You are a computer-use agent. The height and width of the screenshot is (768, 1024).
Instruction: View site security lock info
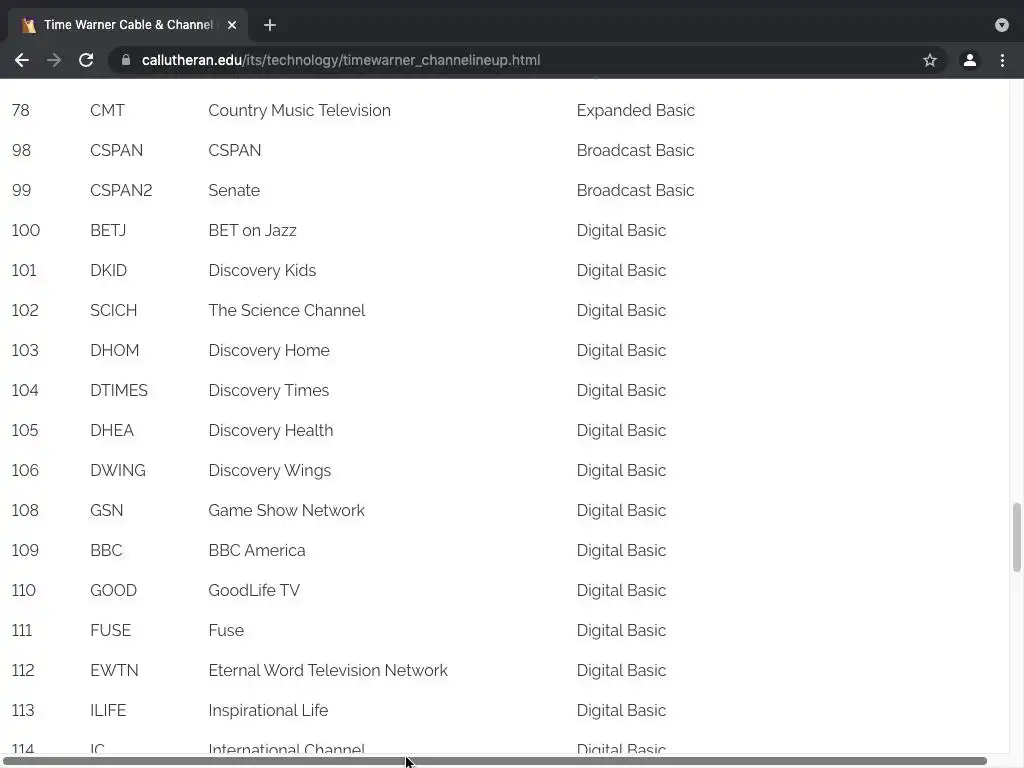click(x=126, y=60)
